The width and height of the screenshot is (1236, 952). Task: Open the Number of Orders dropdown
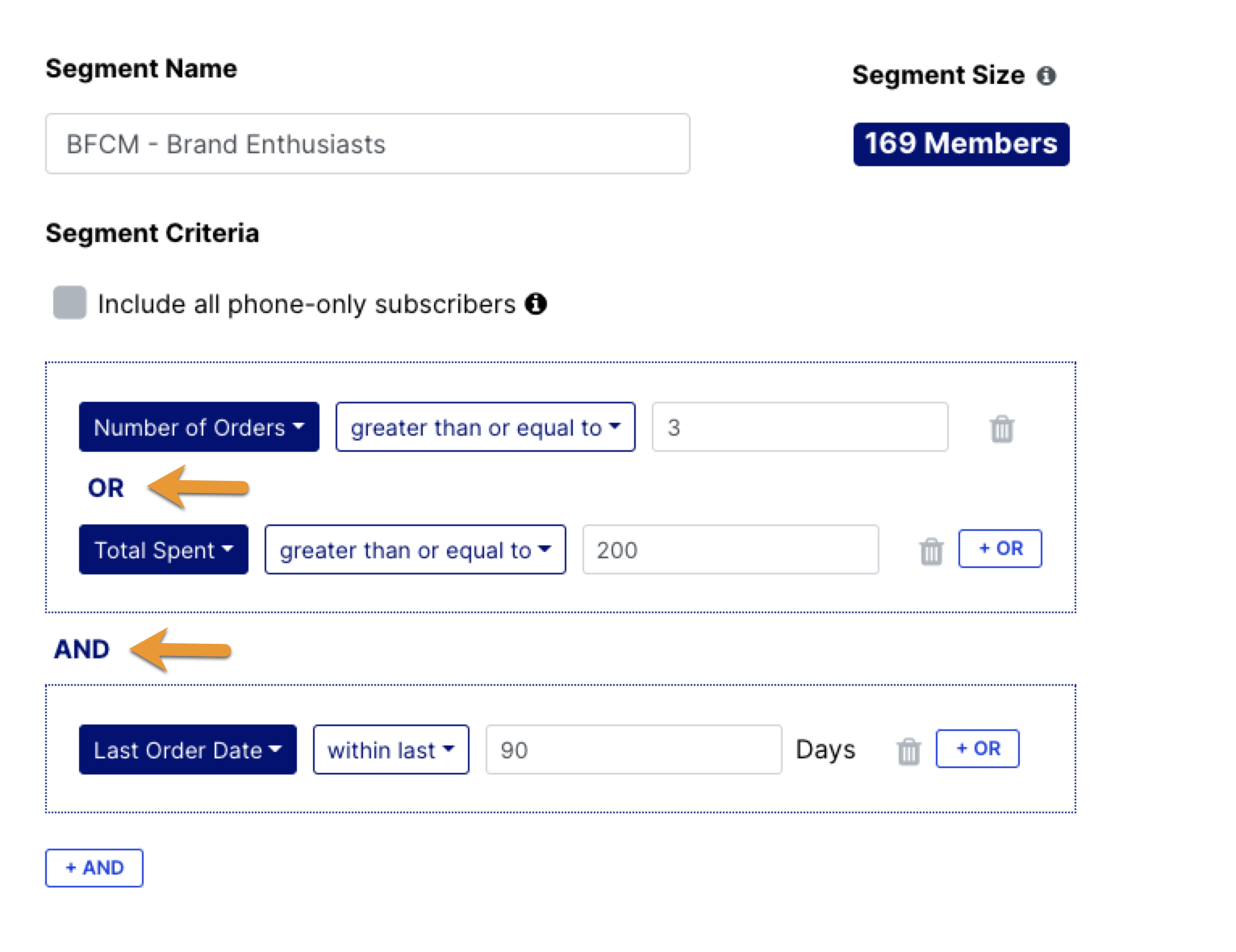(198, 428)
